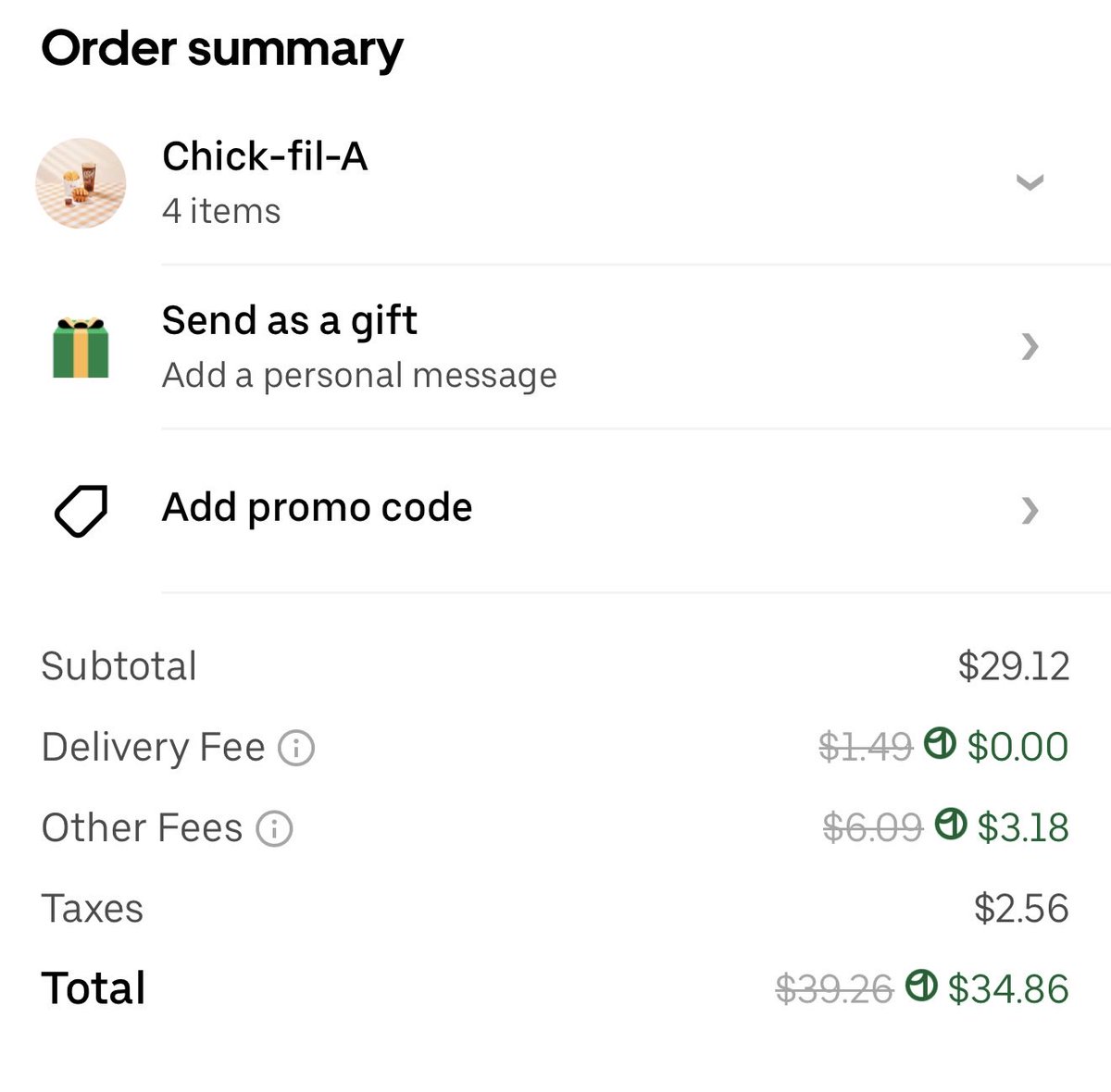Open Send as a gift chevron arrow
The height and width of the screenshot is (1092, 1111).
pos(1030,346)
